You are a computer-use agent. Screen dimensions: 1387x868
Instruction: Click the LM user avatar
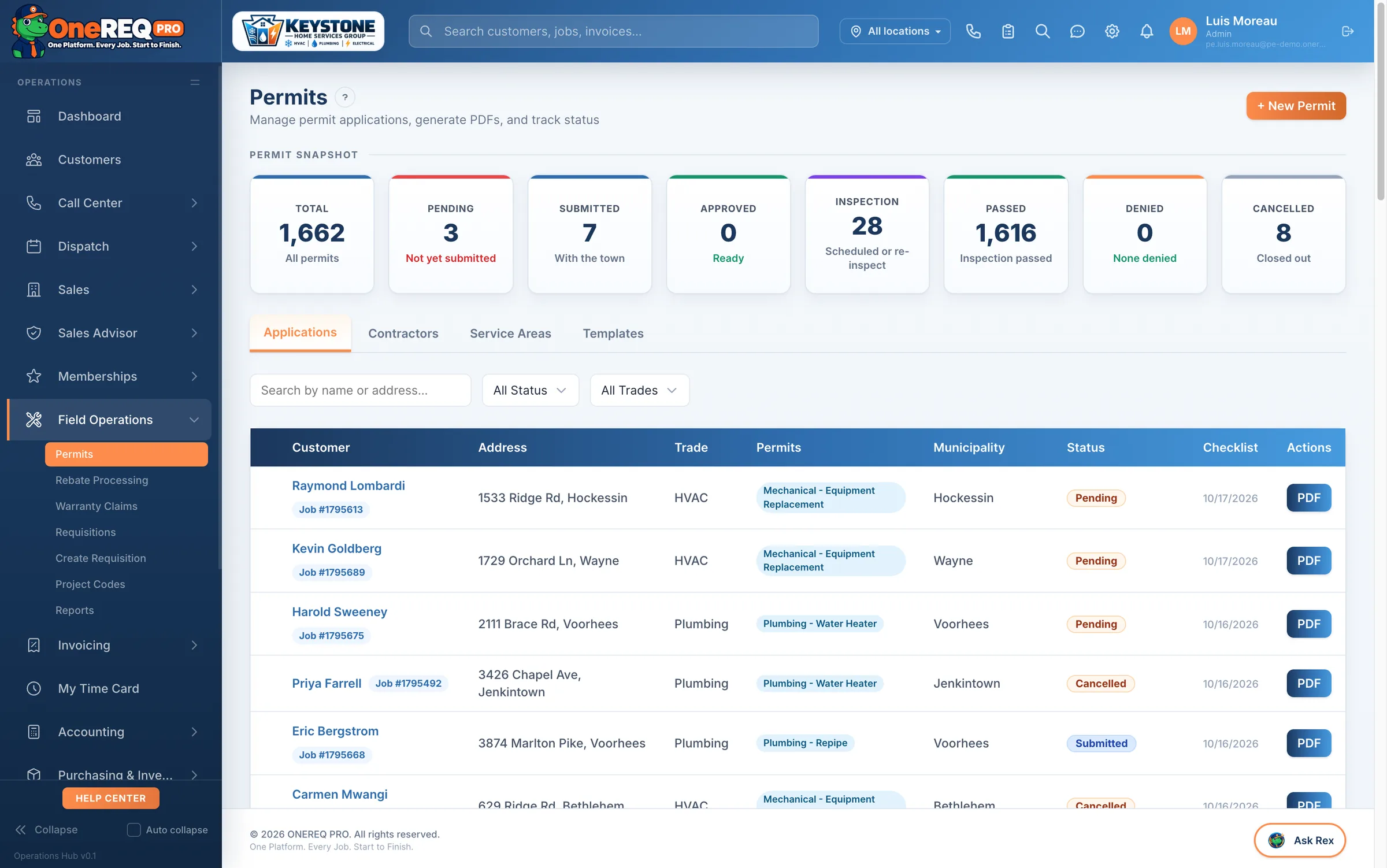point(1182,31)
